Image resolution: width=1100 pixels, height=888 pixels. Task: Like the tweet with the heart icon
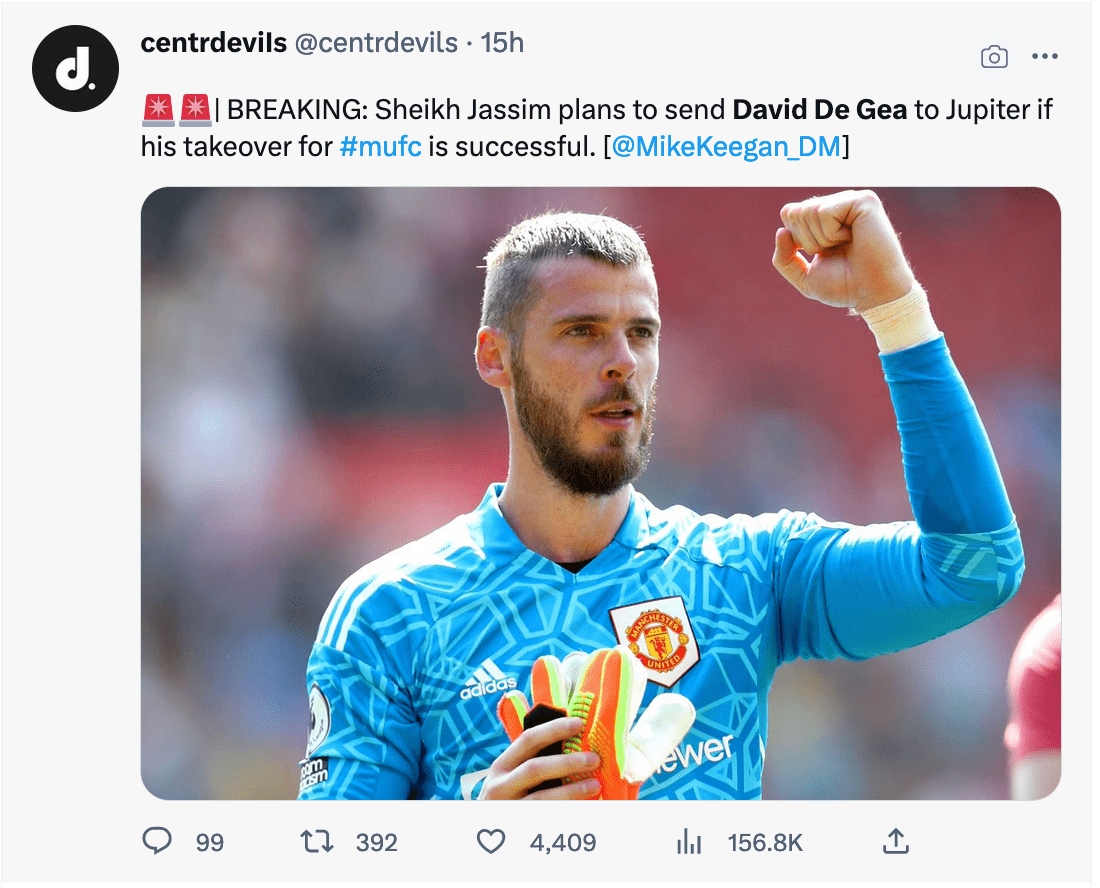(x=490, y=842)
